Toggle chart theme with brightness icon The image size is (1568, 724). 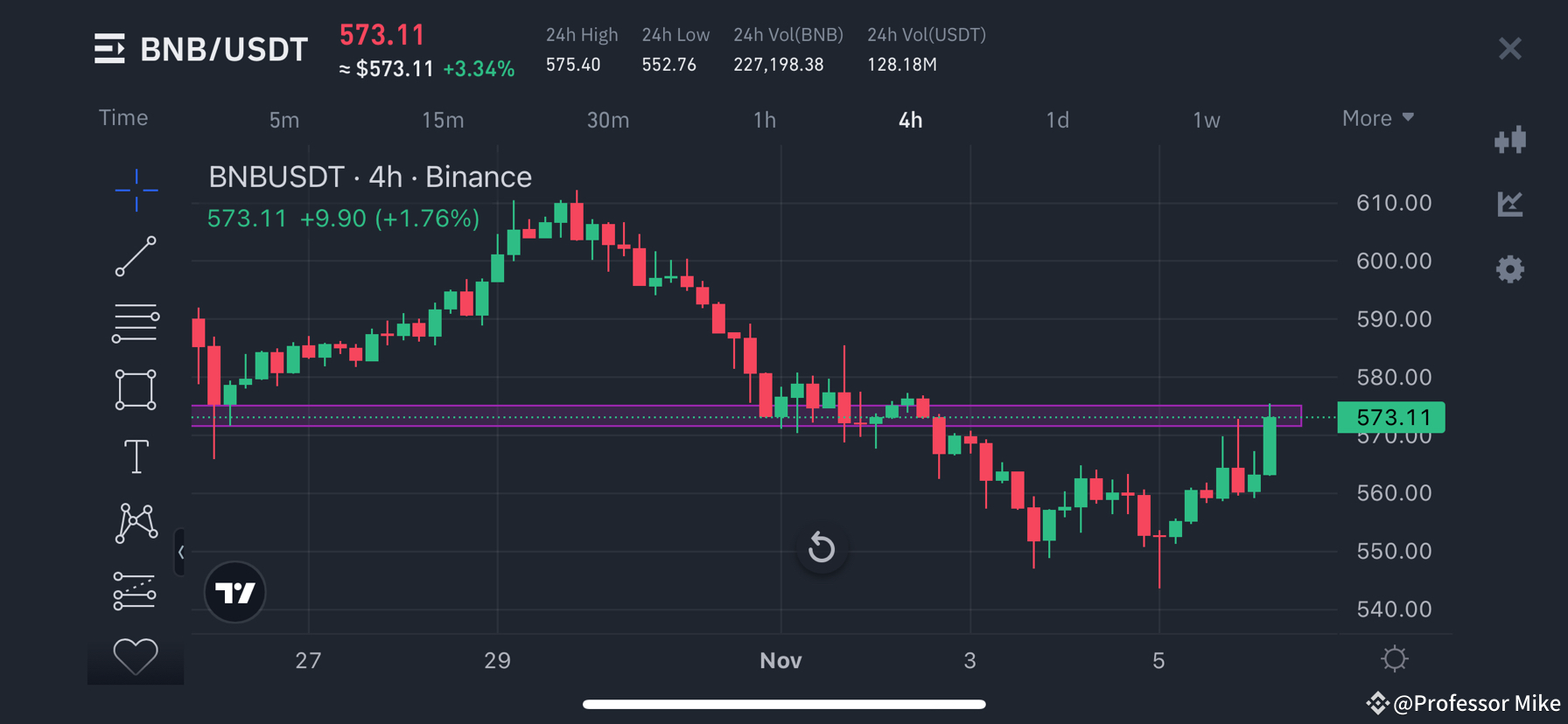tap(1394, 658)
